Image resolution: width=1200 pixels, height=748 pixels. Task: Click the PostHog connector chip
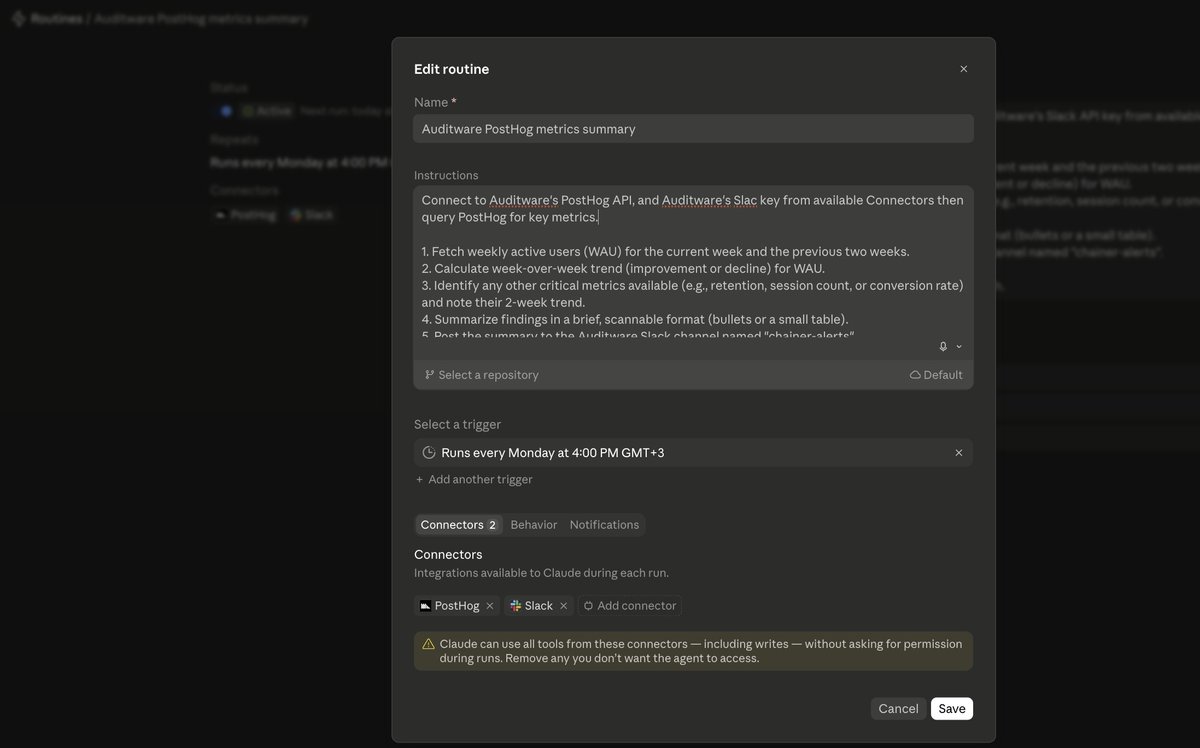457,606
